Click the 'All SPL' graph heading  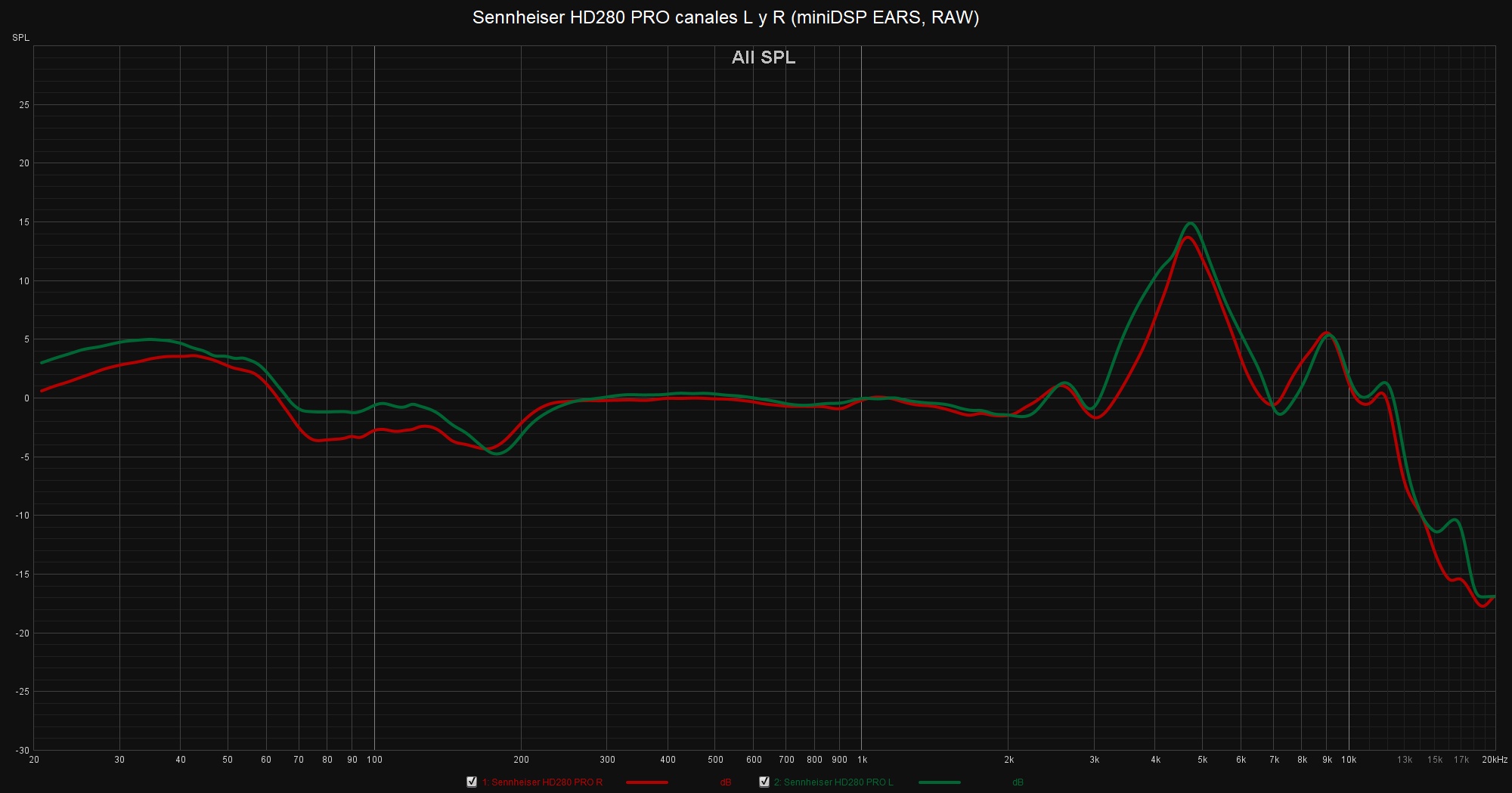pyautogui.click(x=763, y=57)
